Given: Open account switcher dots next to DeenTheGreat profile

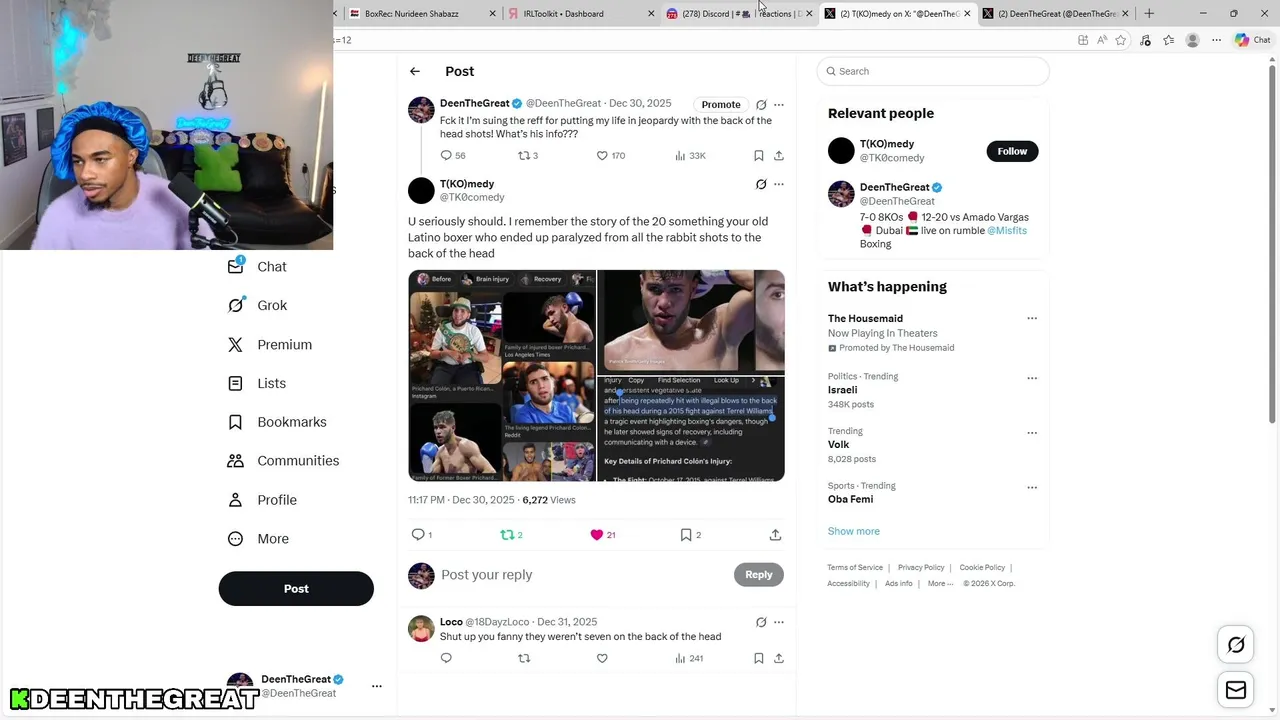Looking at the screenshot, I should [377, 686].
